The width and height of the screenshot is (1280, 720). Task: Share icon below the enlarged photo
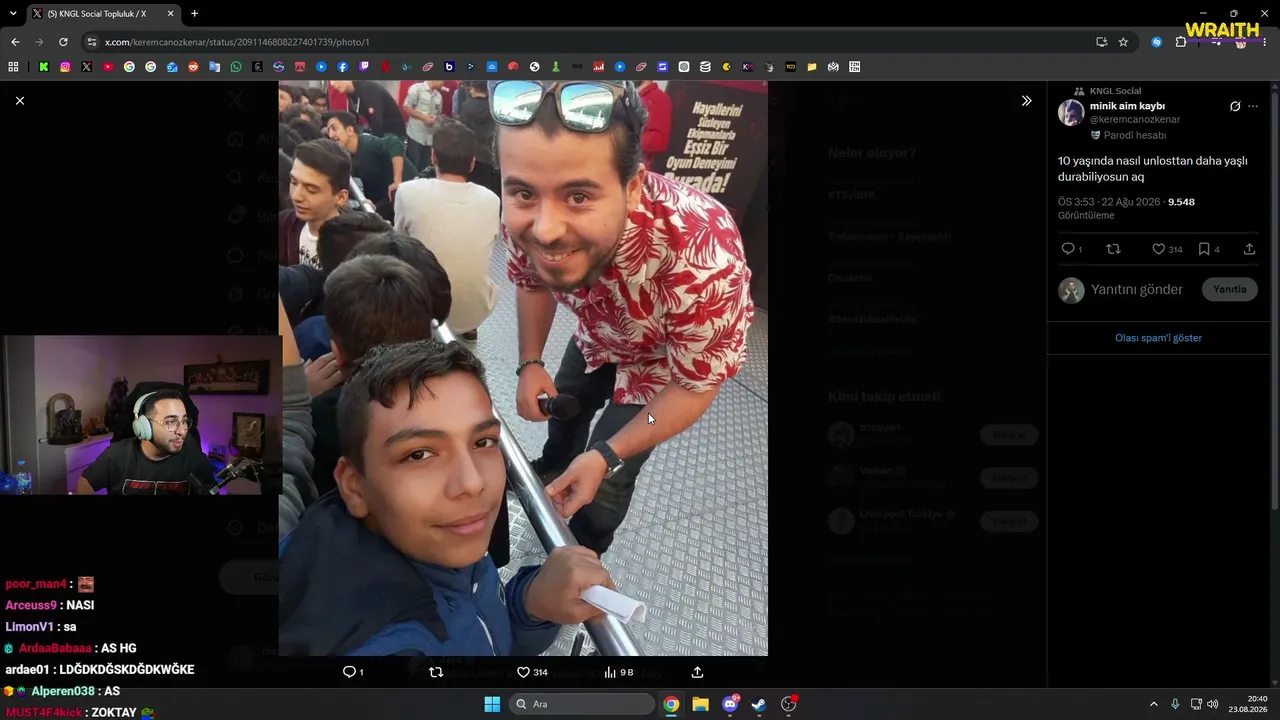(x=697, y=672)
